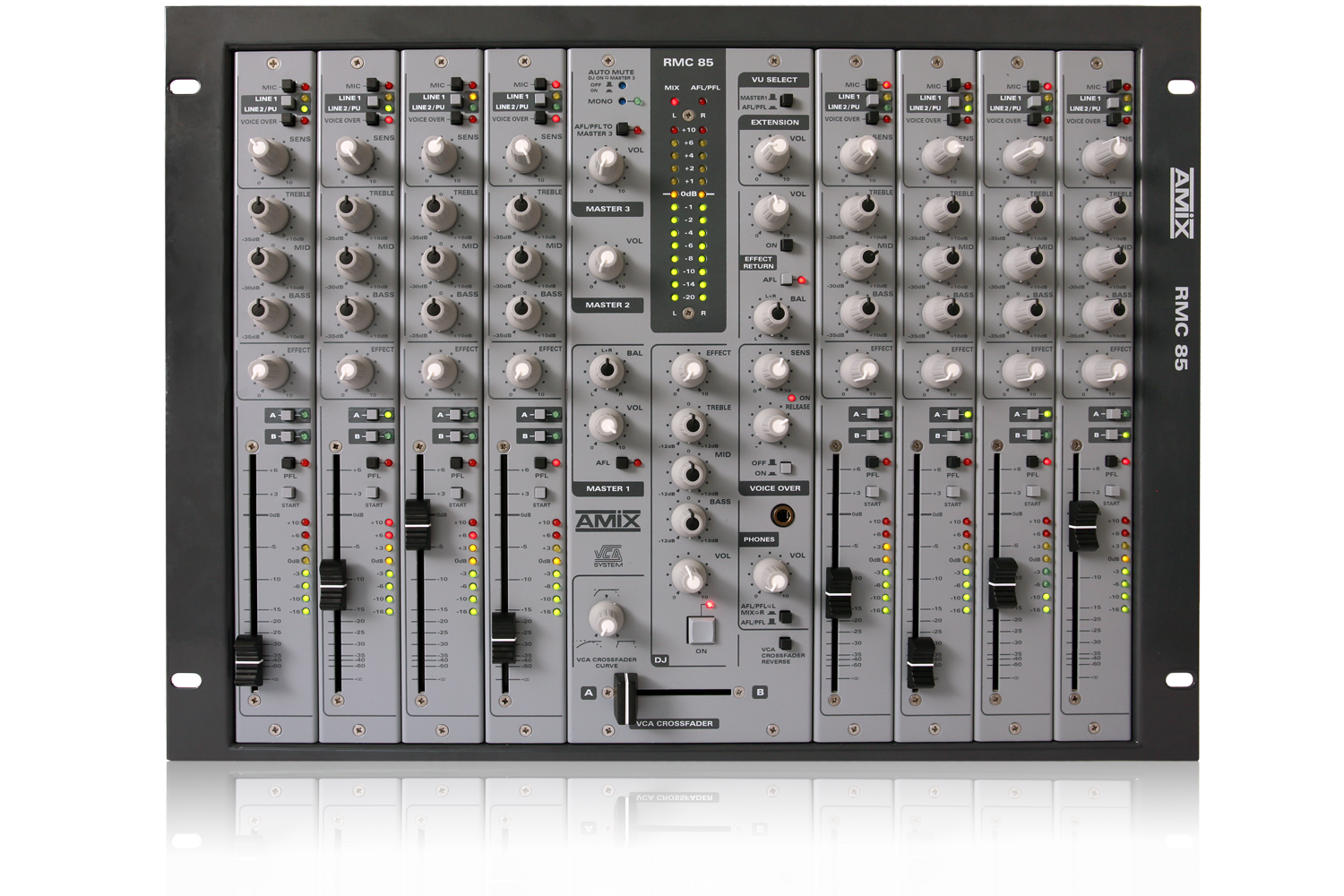Click the MASTER 1 label
Screen dimensions: 1344x896
point(607,488)
